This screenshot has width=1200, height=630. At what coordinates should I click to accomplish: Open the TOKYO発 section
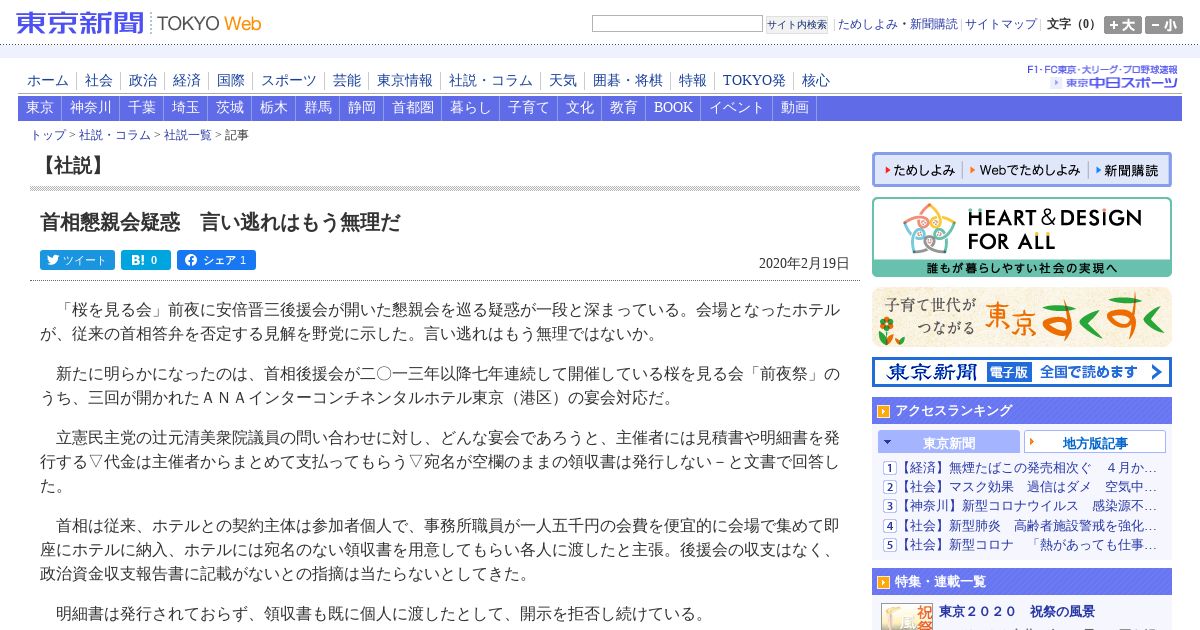[754, 80]
